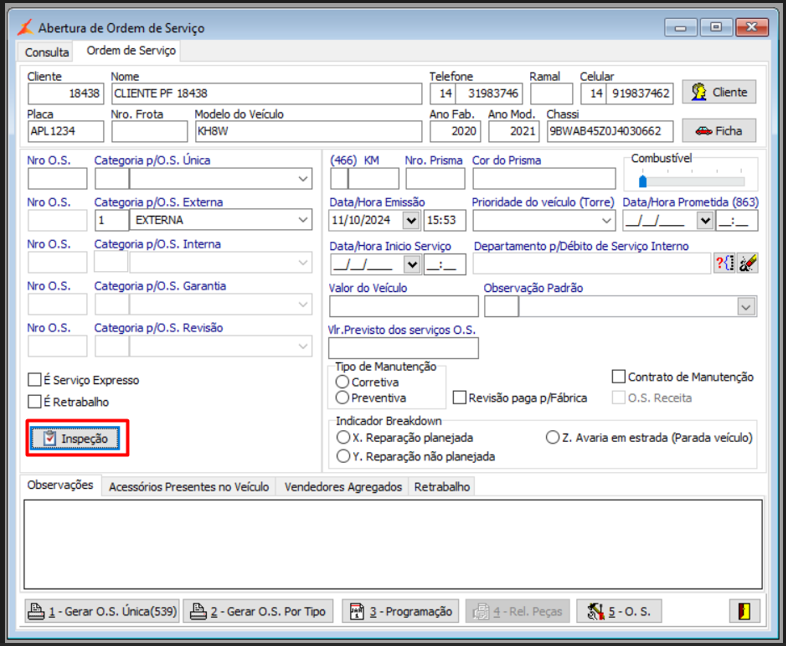Screen dimensions: 786x646
Task: Open 3 - Programação schedule button
Action: tap(401, 611)
